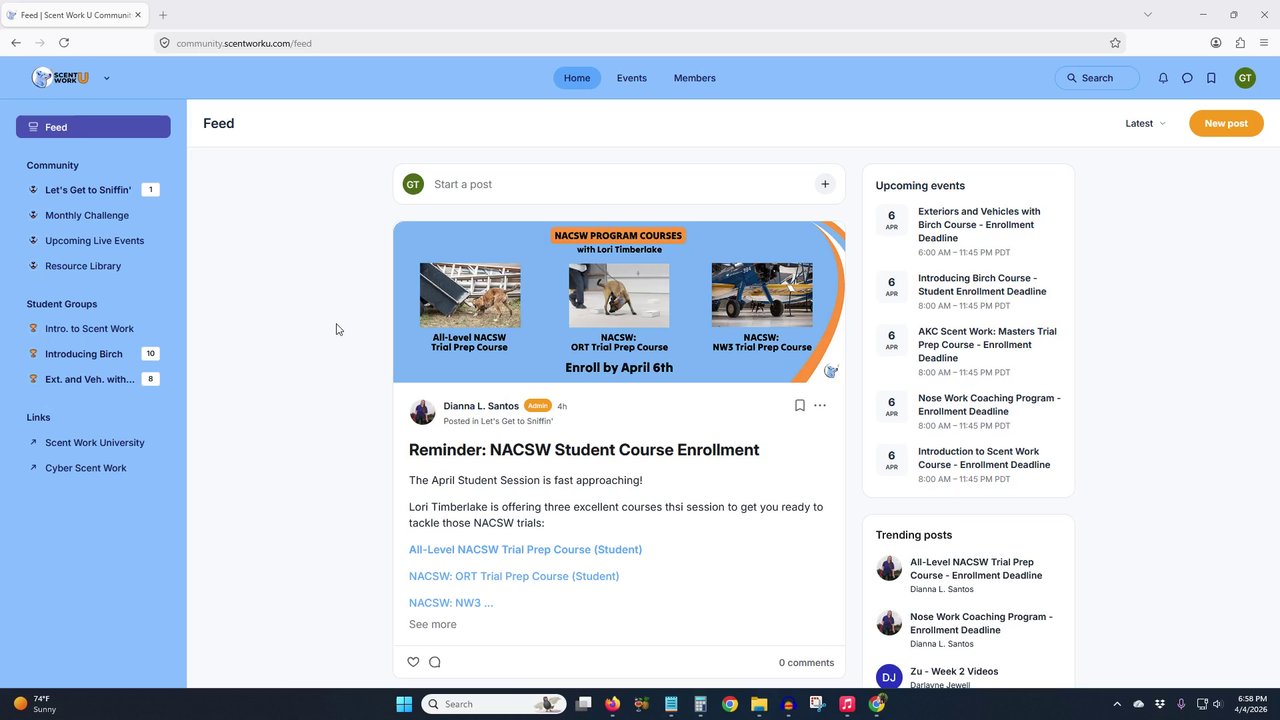The width and height of the screenshot is (1280, 720).
Task: Show hidden system tray icons chevron
Action: (1117, 704)
